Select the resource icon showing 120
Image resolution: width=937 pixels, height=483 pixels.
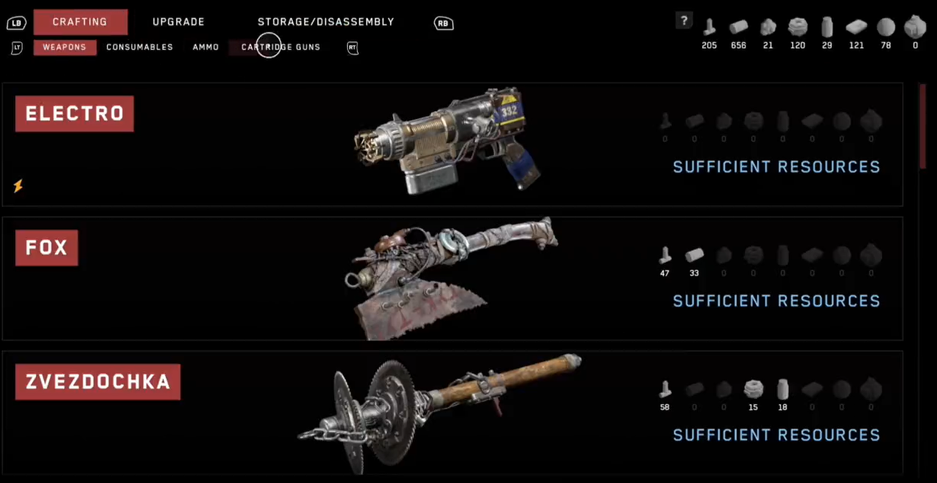798,27
